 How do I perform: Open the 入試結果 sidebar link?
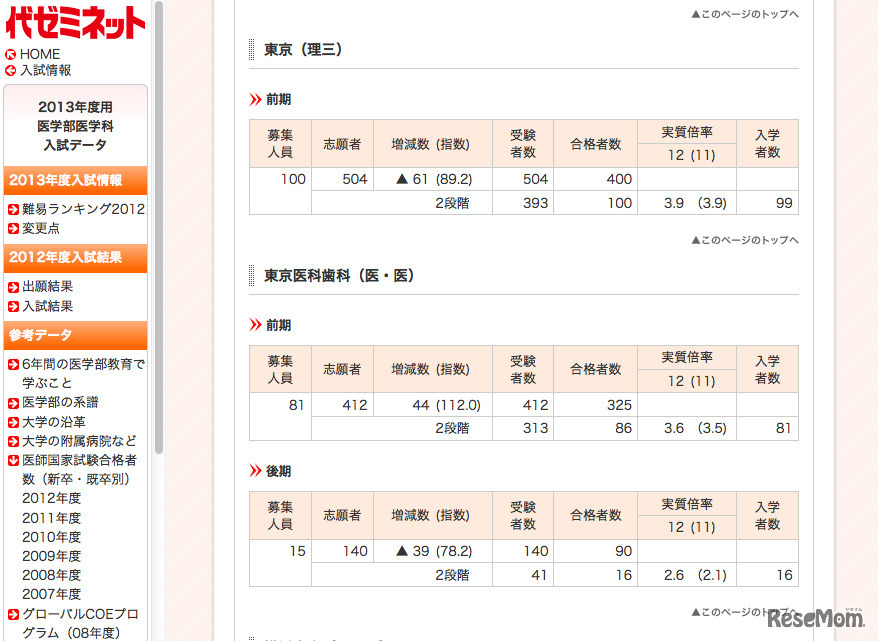coord(47,306)
